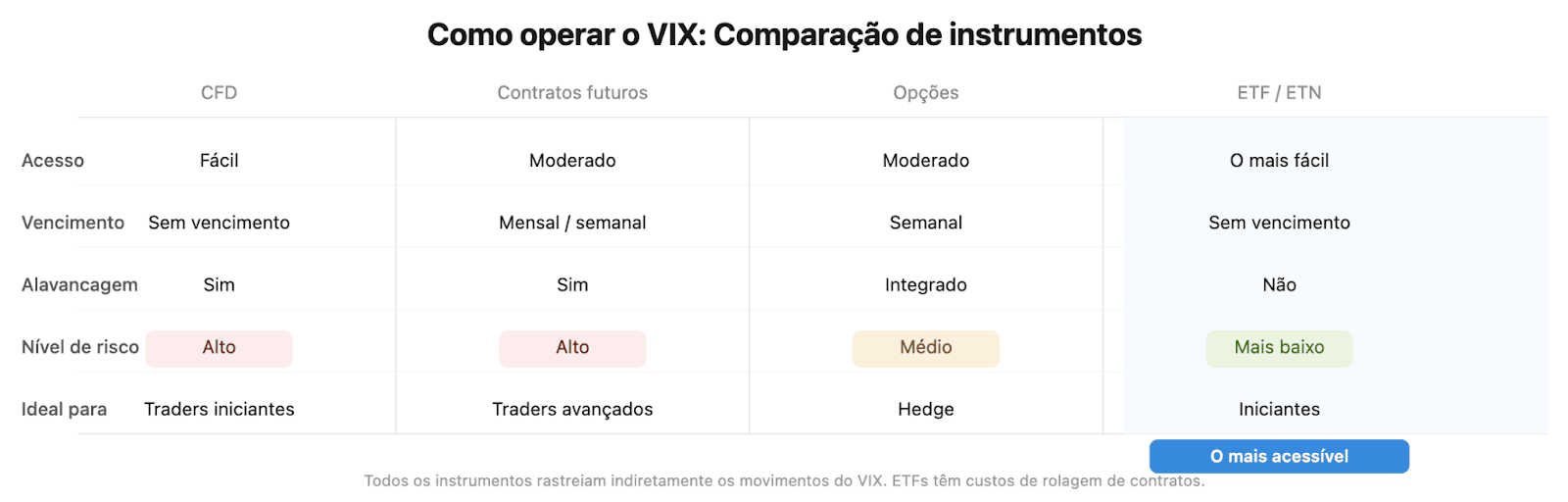The height and width of the screenshot is (502, 1568).
Task: Click the Hedge cell in Opções column
Action: [x=925, y=410]
